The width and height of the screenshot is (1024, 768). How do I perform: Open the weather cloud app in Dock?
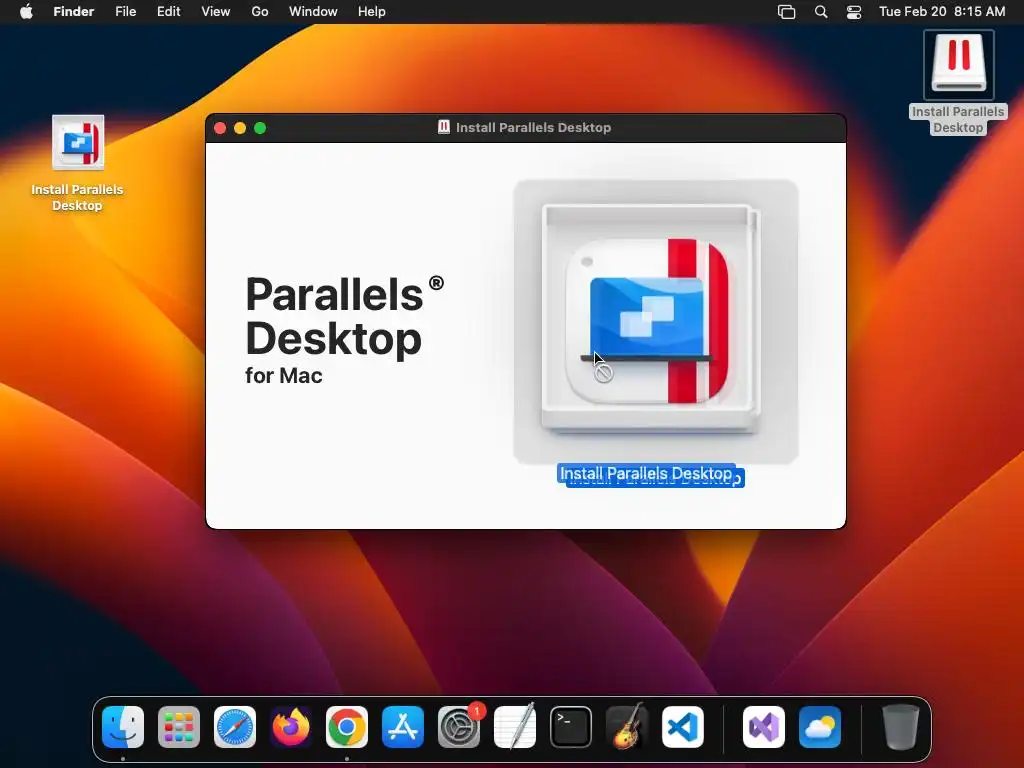click(x=820, y=727)
